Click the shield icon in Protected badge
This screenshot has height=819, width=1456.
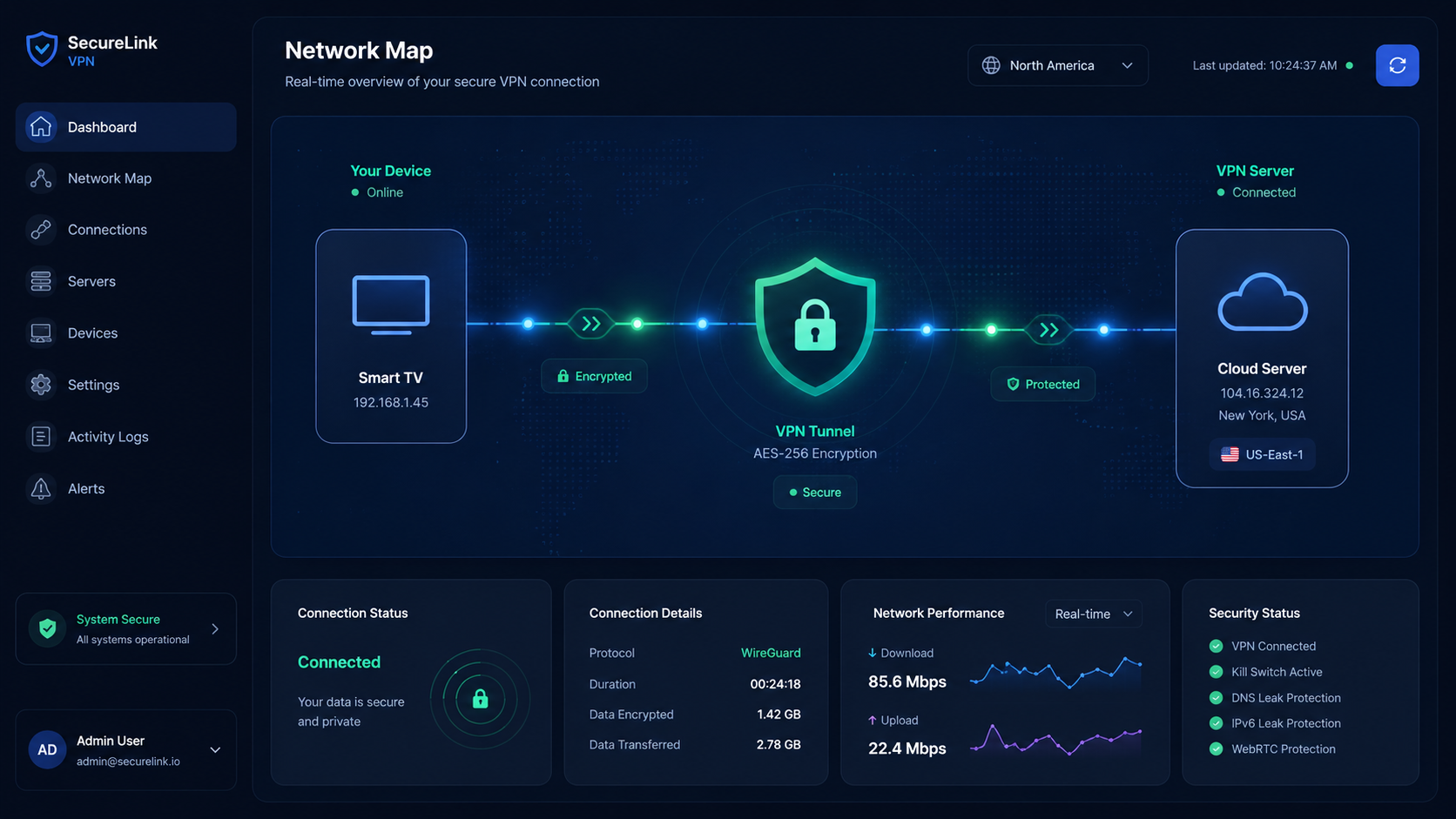coord(1013,384)
